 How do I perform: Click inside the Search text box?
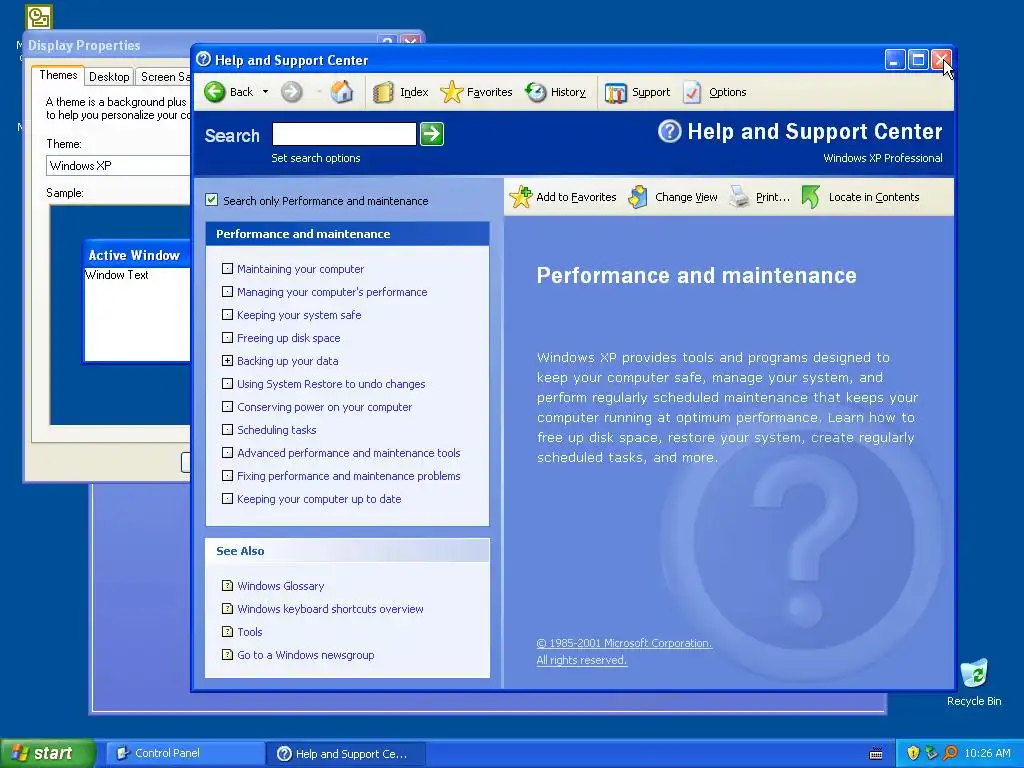344,134
